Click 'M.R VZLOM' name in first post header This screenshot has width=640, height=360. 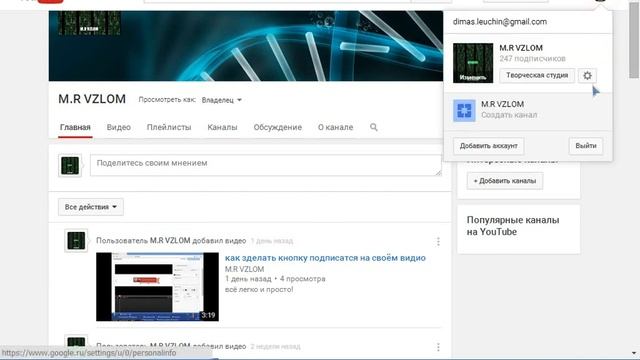click(x=170, y=240)
